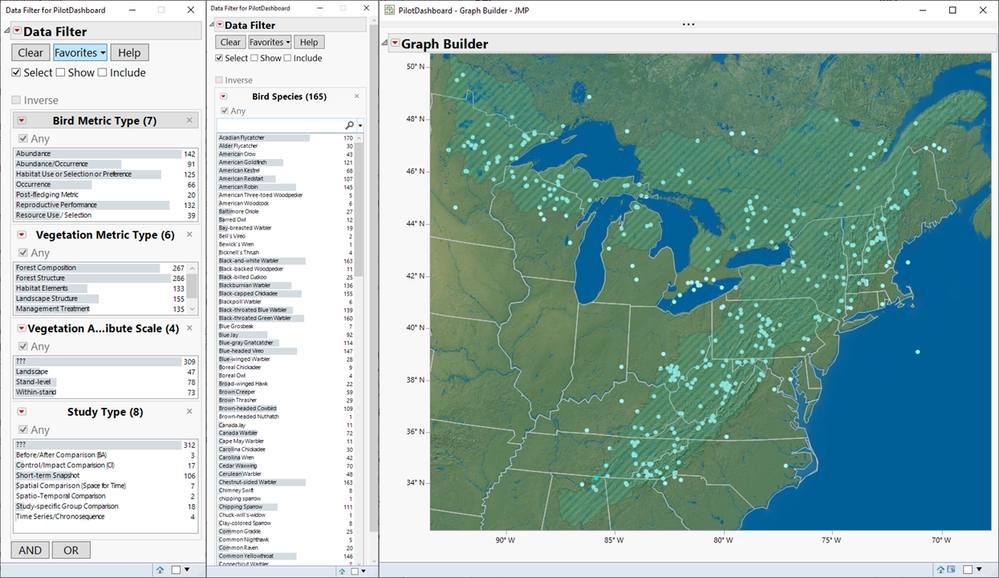Remove the Study Type filter
Viewport: 999px width, 578px height.
[189, 411]
